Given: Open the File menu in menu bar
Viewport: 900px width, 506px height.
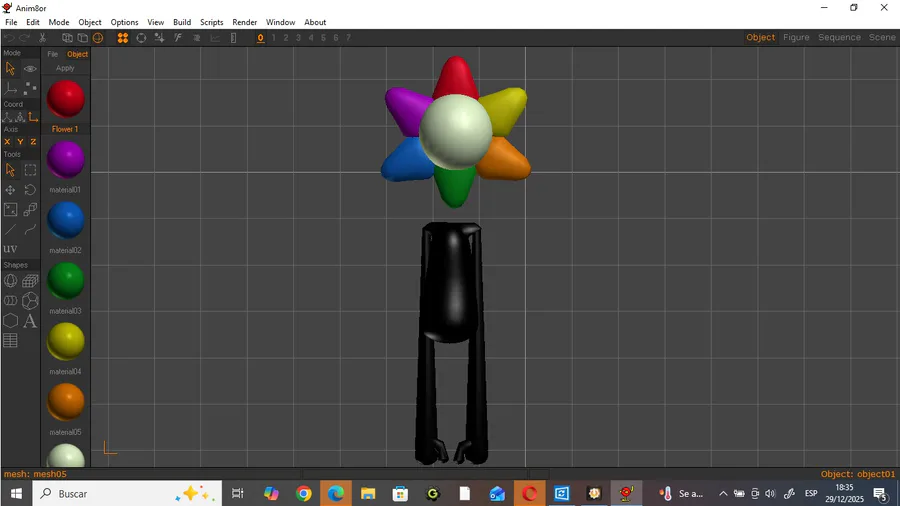Looking at the screenshot, I should 11,22.
